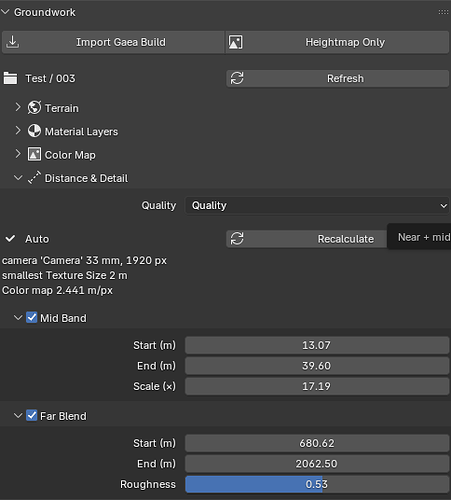Click the Roughness label
This screenshot has height=500, width=451.
pyautogui.click(x=148, y=484)
